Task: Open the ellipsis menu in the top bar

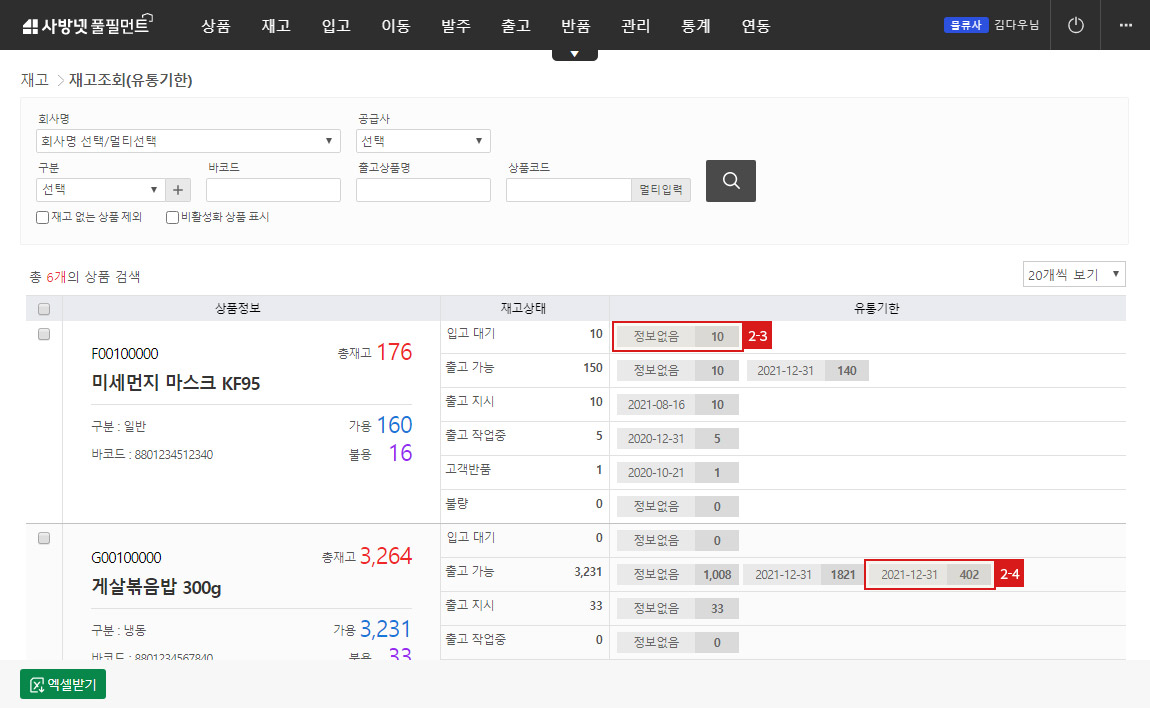Action: [x=1125, y=25]
